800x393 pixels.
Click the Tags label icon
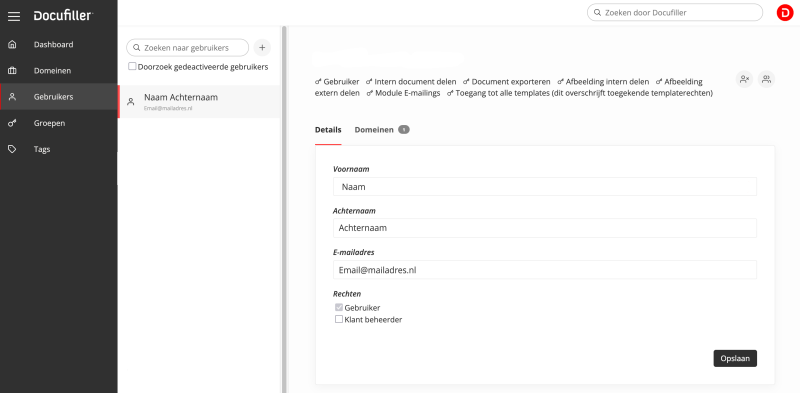point(13,149)
